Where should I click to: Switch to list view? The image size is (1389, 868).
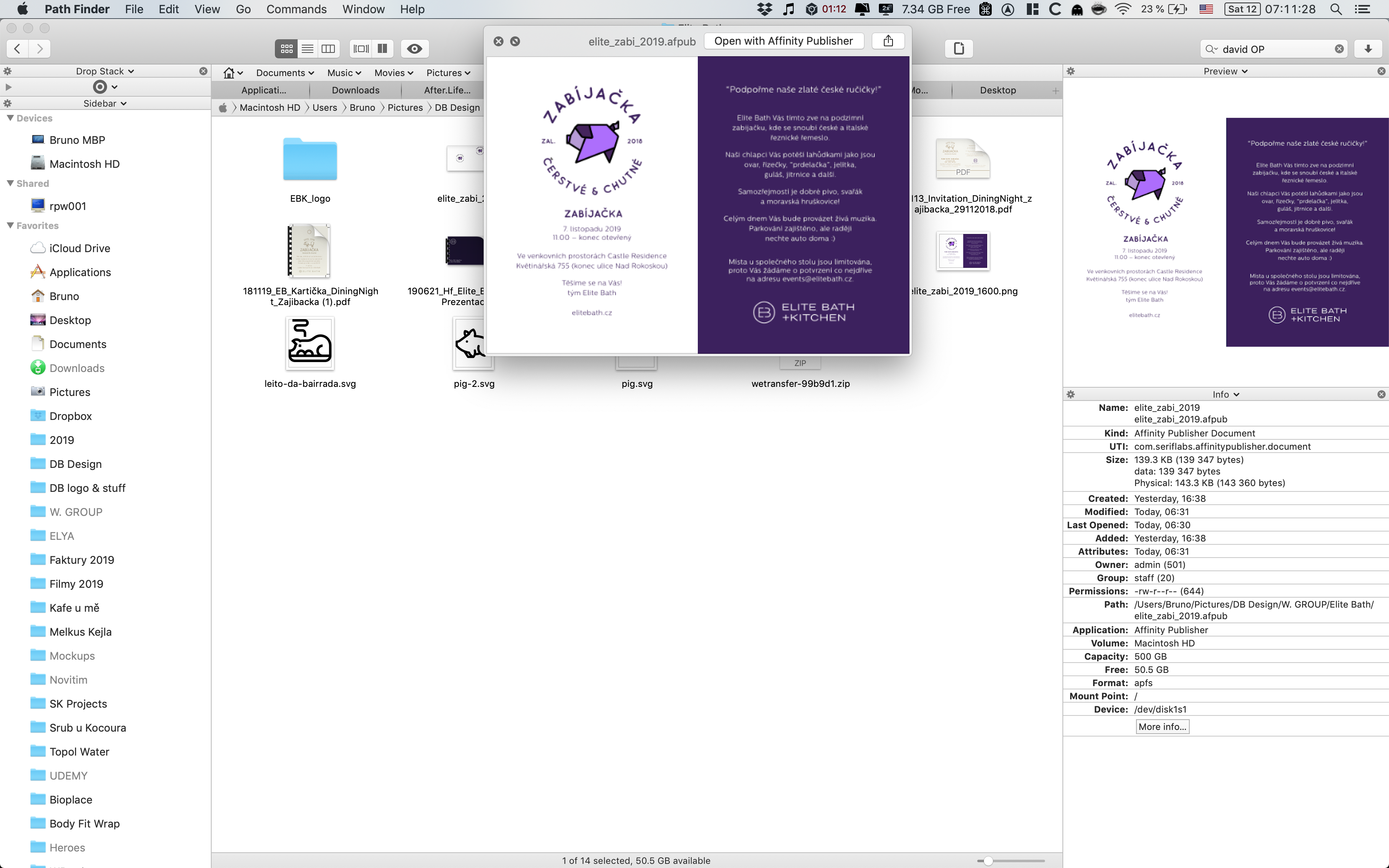tap(308, 49)
